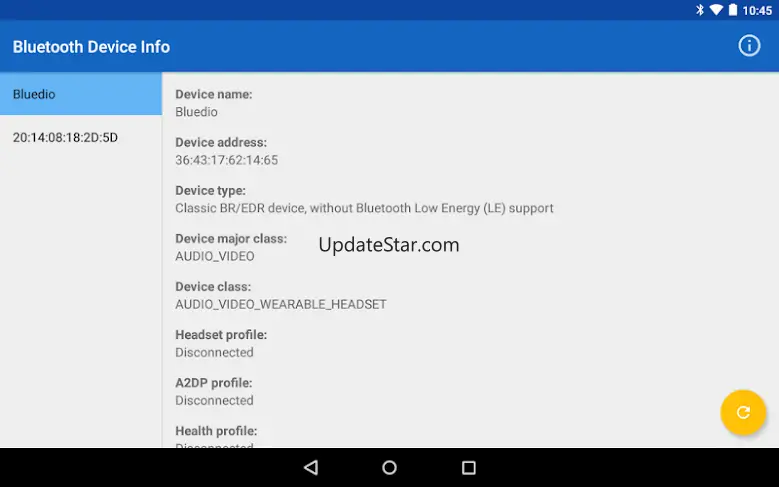This screenshot has width=779, height=487.
Task: Open the info icon in app bar
Action: point(749,46)
